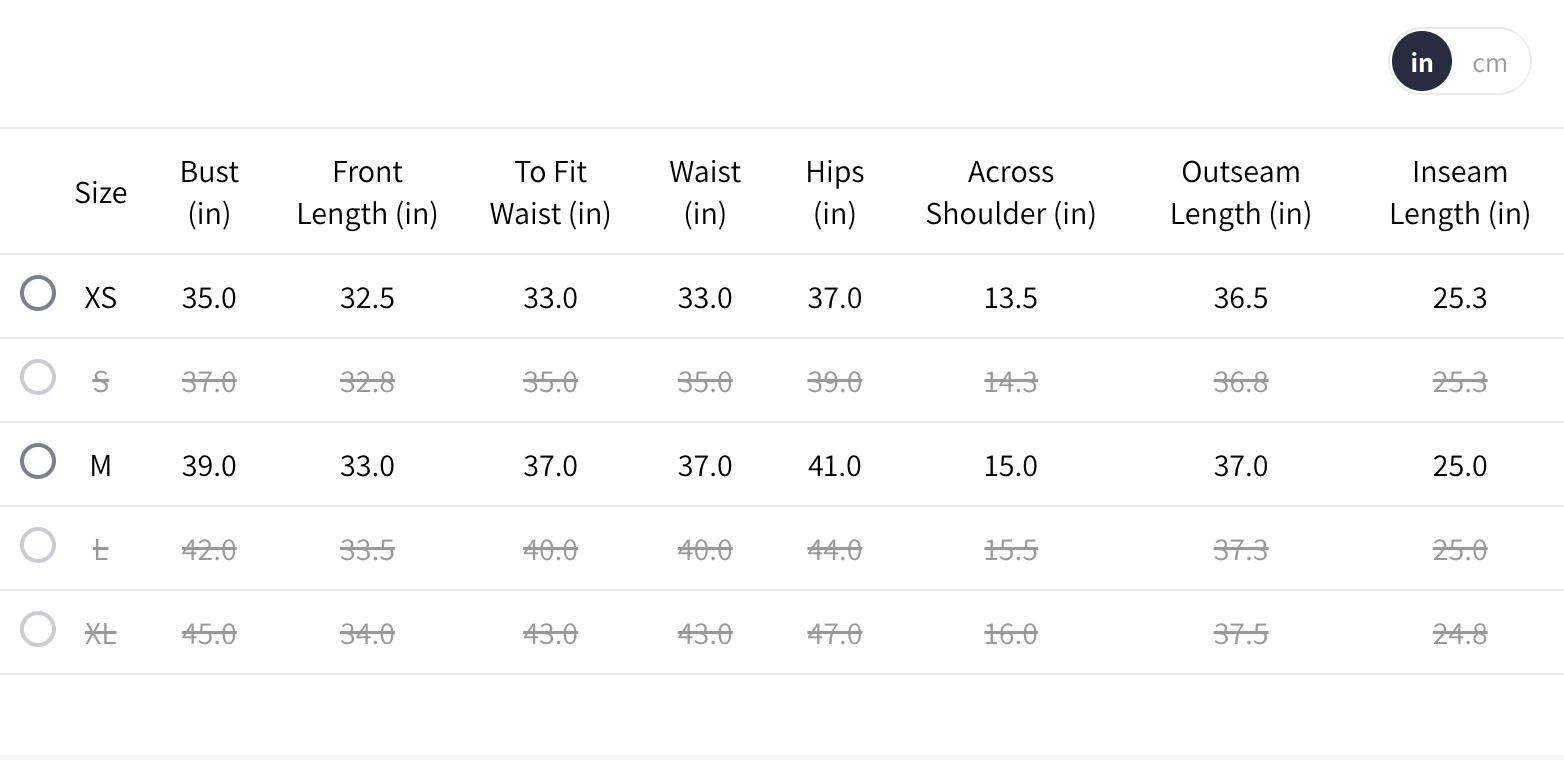
Task: Click the Outseam Length column header
Action: click(1240, 192)
